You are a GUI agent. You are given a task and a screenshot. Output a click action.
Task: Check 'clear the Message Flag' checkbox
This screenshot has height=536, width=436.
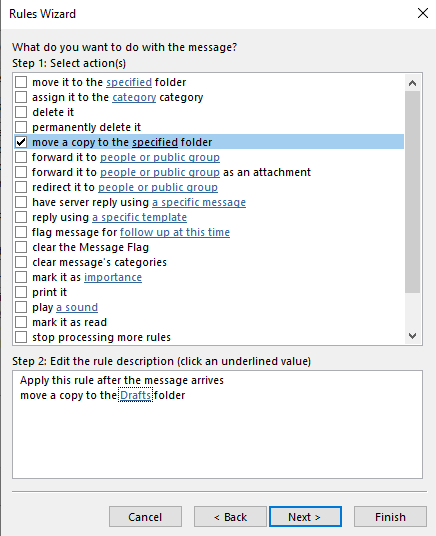(x=21, y=247)
